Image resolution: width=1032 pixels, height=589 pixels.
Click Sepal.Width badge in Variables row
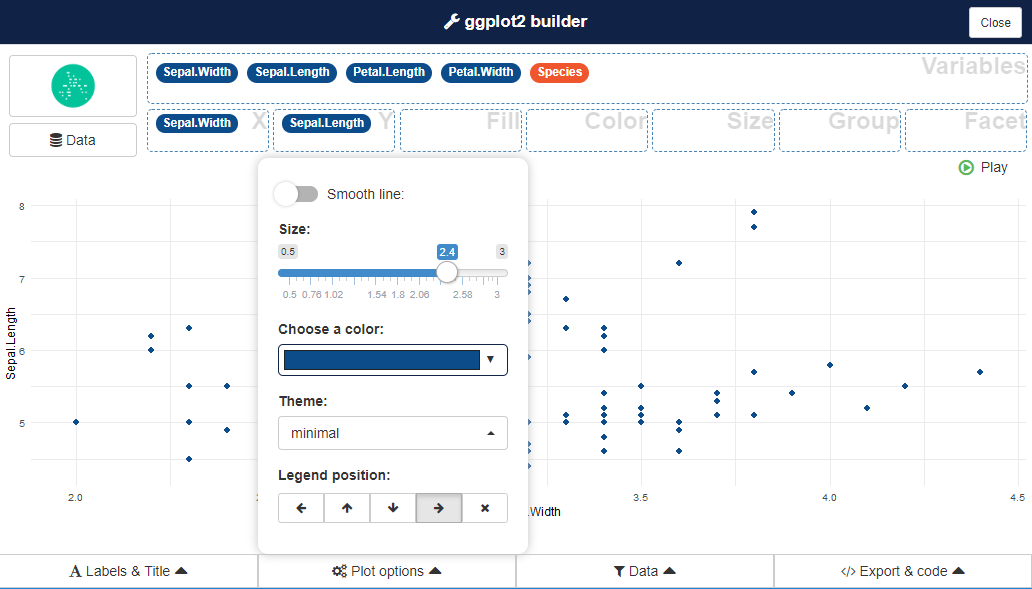tap(197, 72)
